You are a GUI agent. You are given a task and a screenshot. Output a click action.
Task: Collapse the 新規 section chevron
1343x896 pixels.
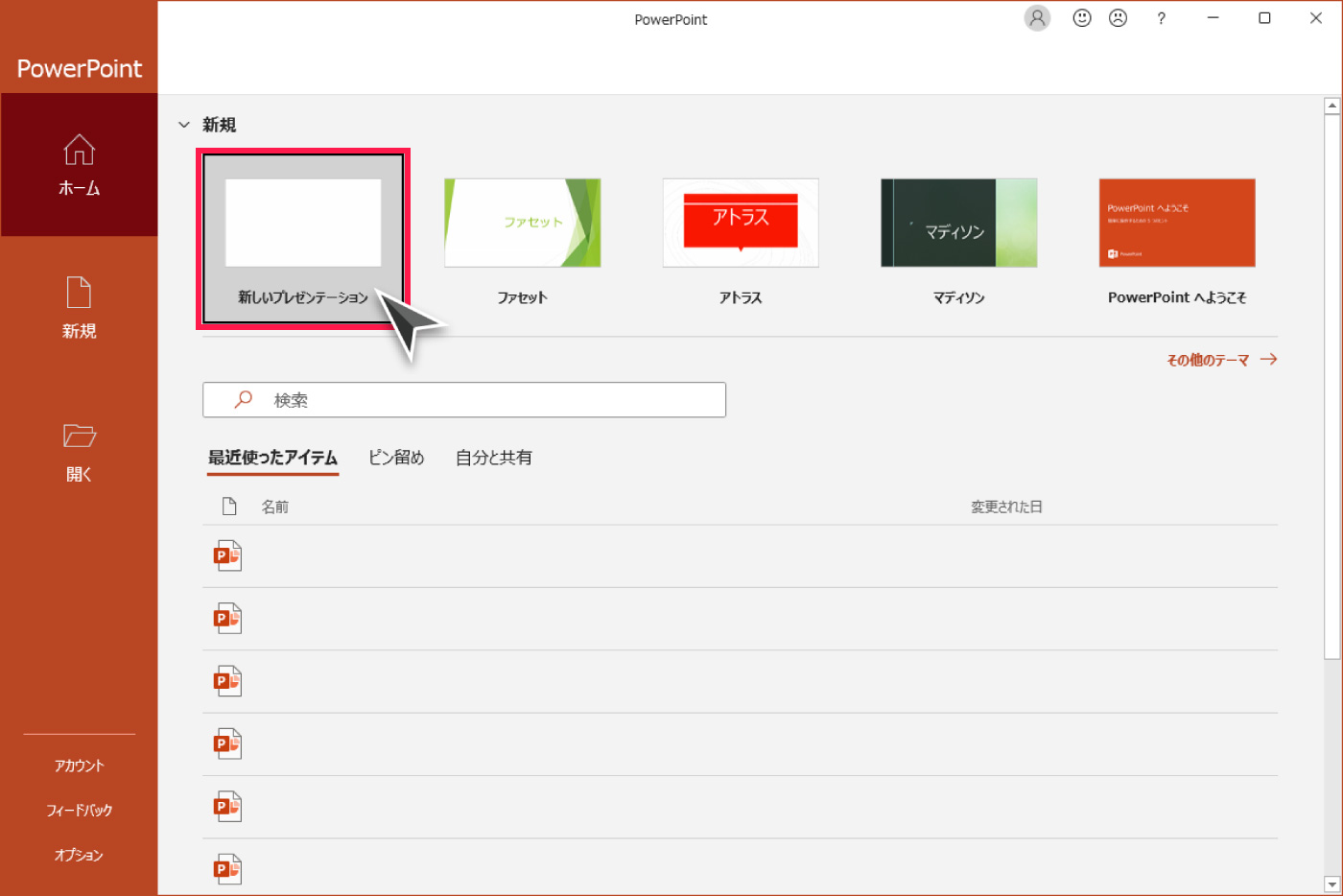point(184,125)
